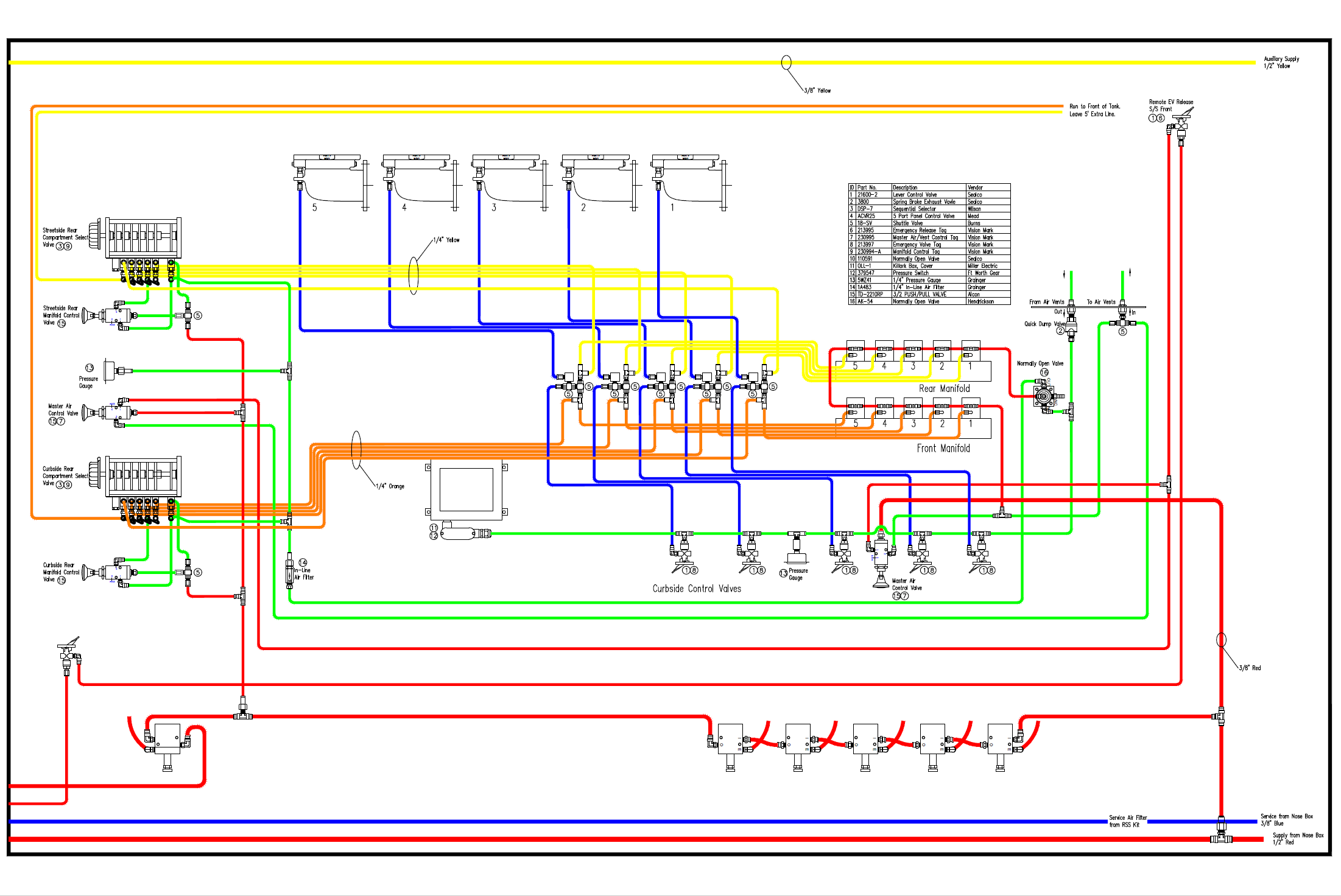1341x896 pixels.
Task: Click the In-Line Air Filter symbol
Action: pos(289,569)
